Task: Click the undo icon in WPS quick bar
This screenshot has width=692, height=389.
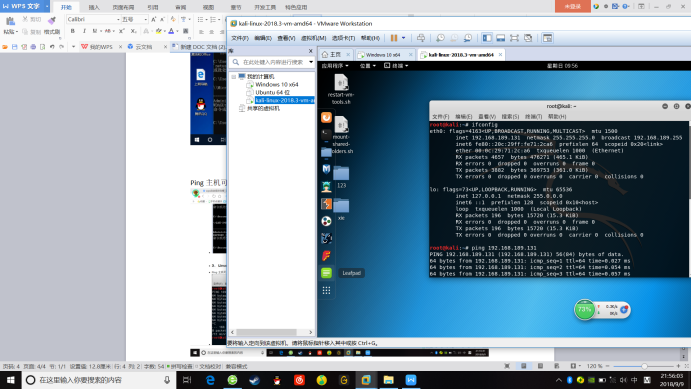Action: 52,46
